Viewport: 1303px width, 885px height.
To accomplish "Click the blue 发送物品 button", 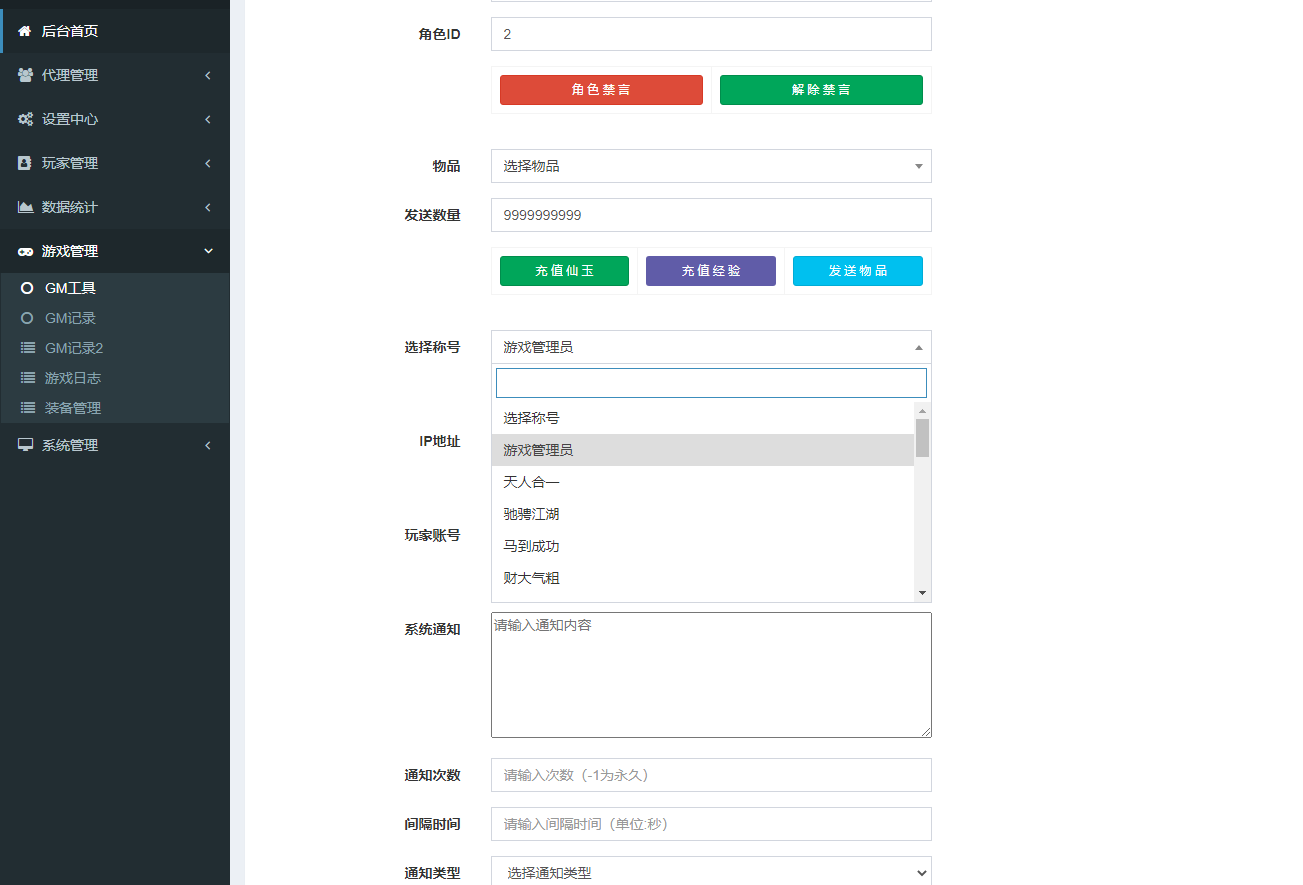I will (x=857, y=271).
